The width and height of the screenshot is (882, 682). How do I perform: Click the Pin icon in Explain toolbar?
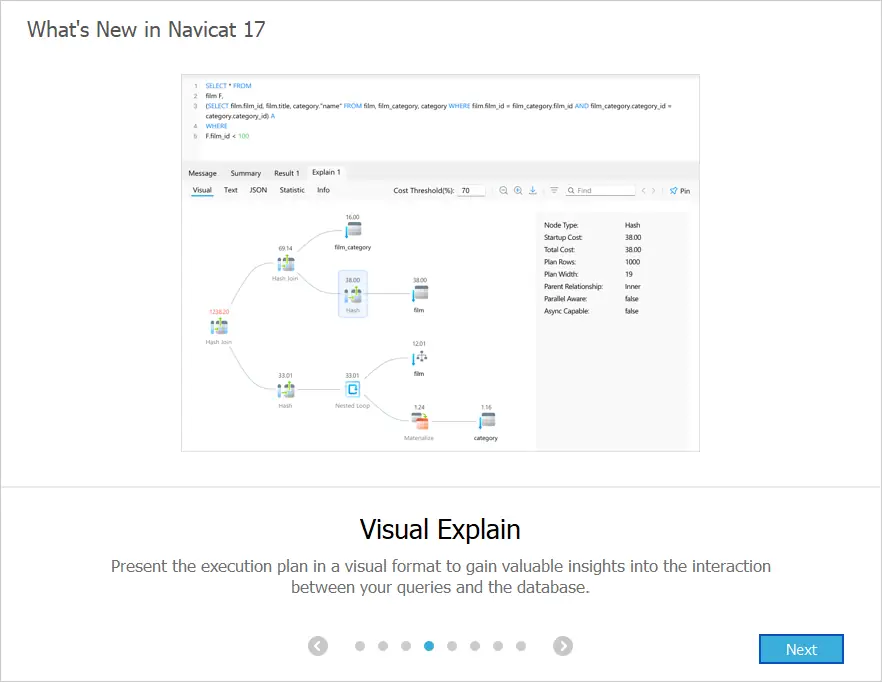point(680,190)
